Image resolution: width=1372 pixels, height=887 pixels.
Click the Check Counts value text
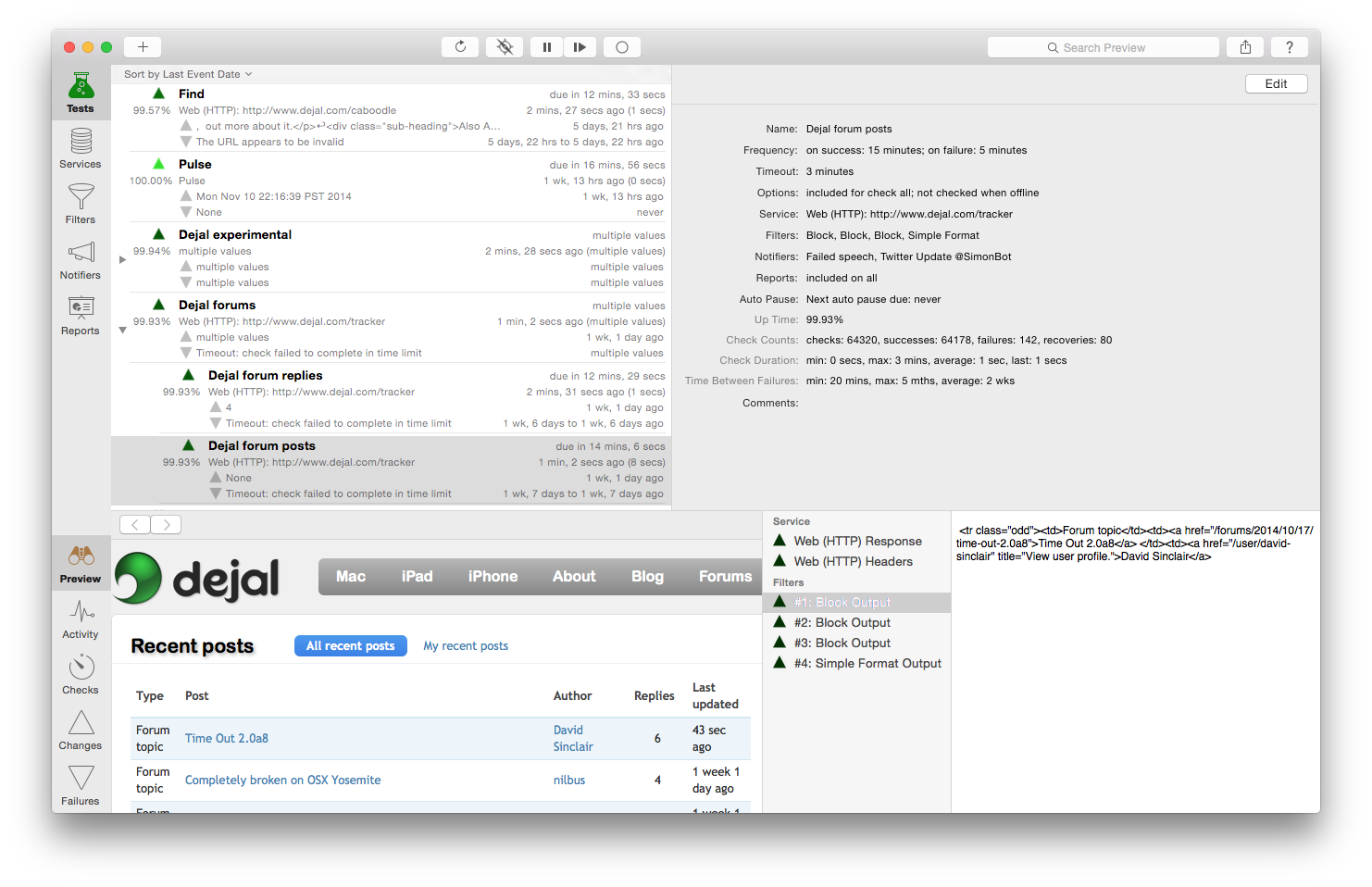[958, 340]
